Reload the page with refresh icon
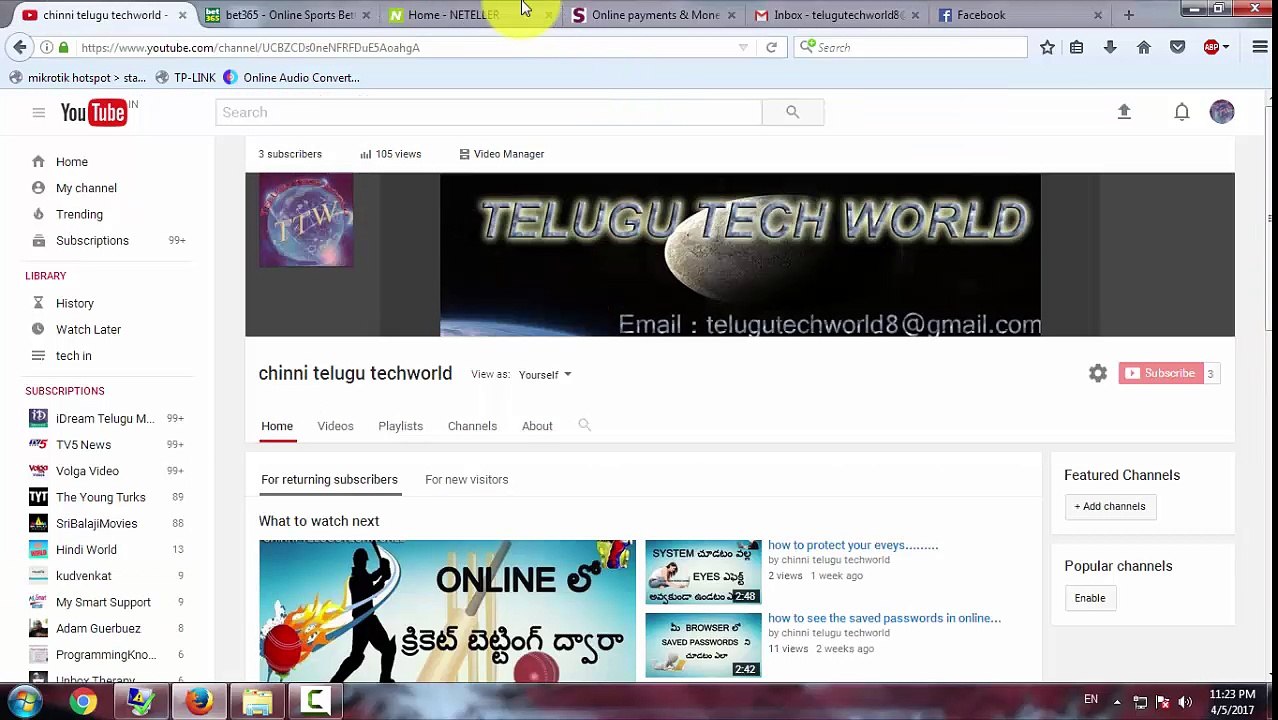Image resolution: width=1278 pixels, height=720 pixels. coord(771,47)
